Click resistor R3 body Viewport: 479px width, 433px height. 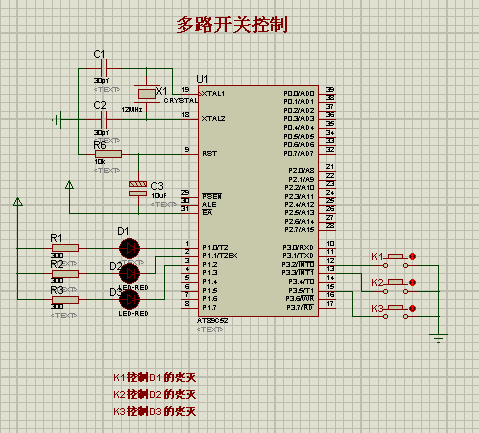click(65, 299)
